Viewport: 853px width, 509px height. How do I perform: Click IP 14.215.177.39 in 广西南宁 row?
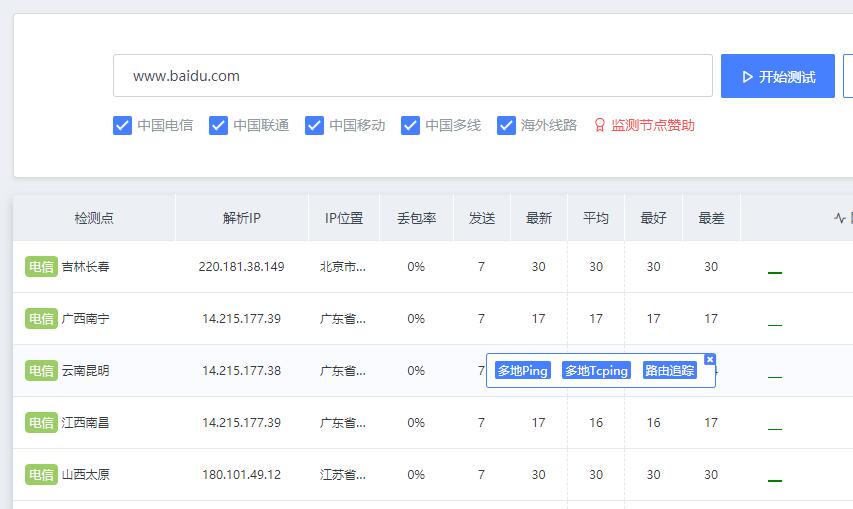tap(242, 318)
